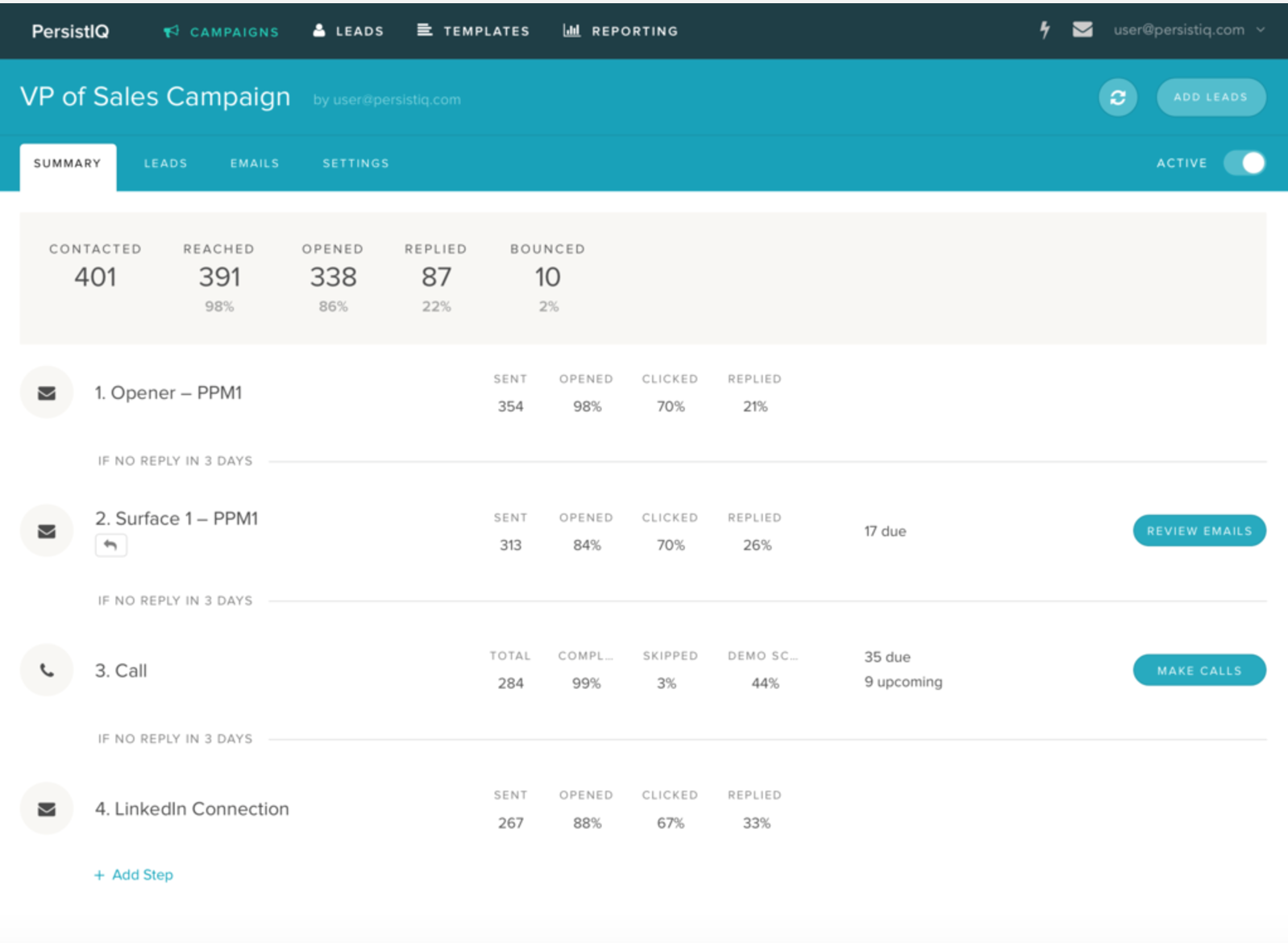1288x943 pixels.
Task: Open the campaign Settings tab
Action: point(355,164)
